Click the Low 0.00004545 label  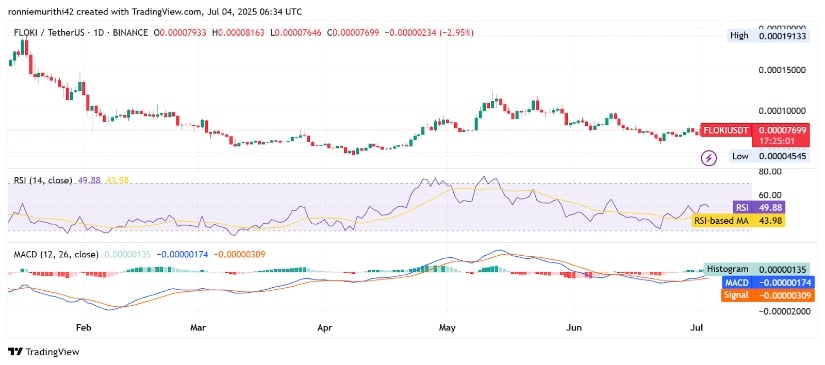coord(768,156)
